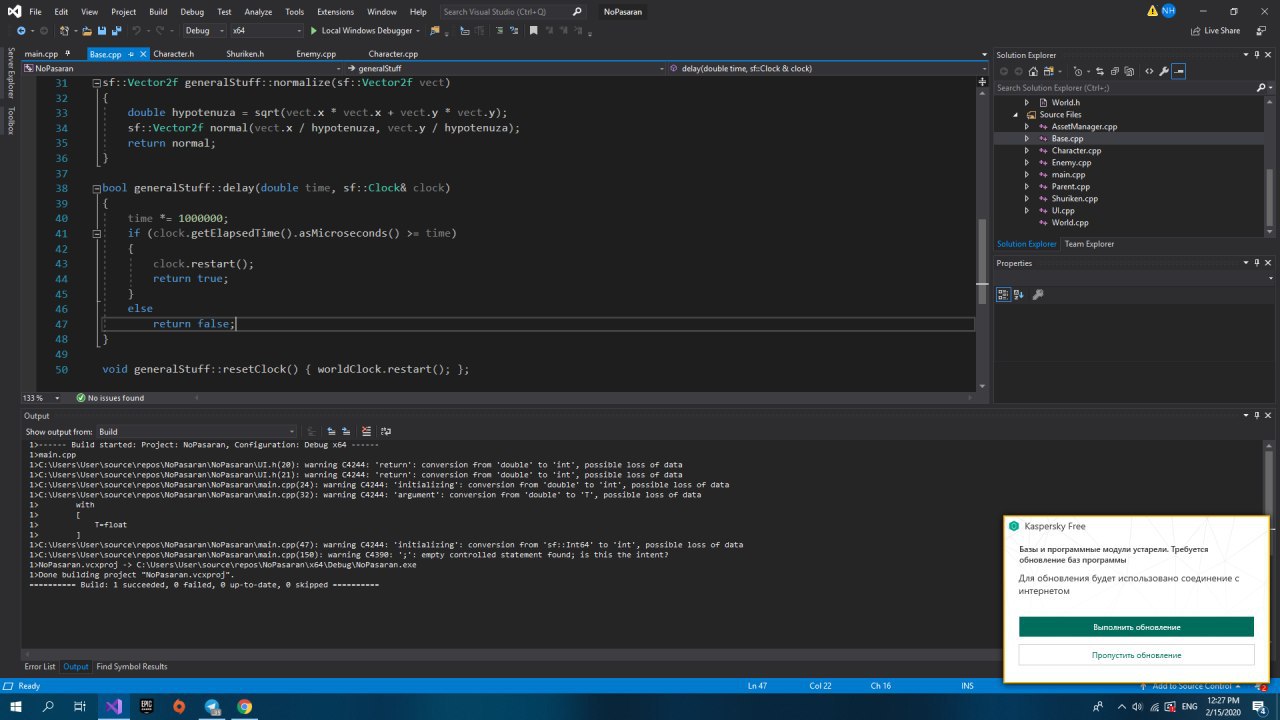Click the NH account badge
This screenshot has width=1280, height=720.
(x=1168, y=11)
